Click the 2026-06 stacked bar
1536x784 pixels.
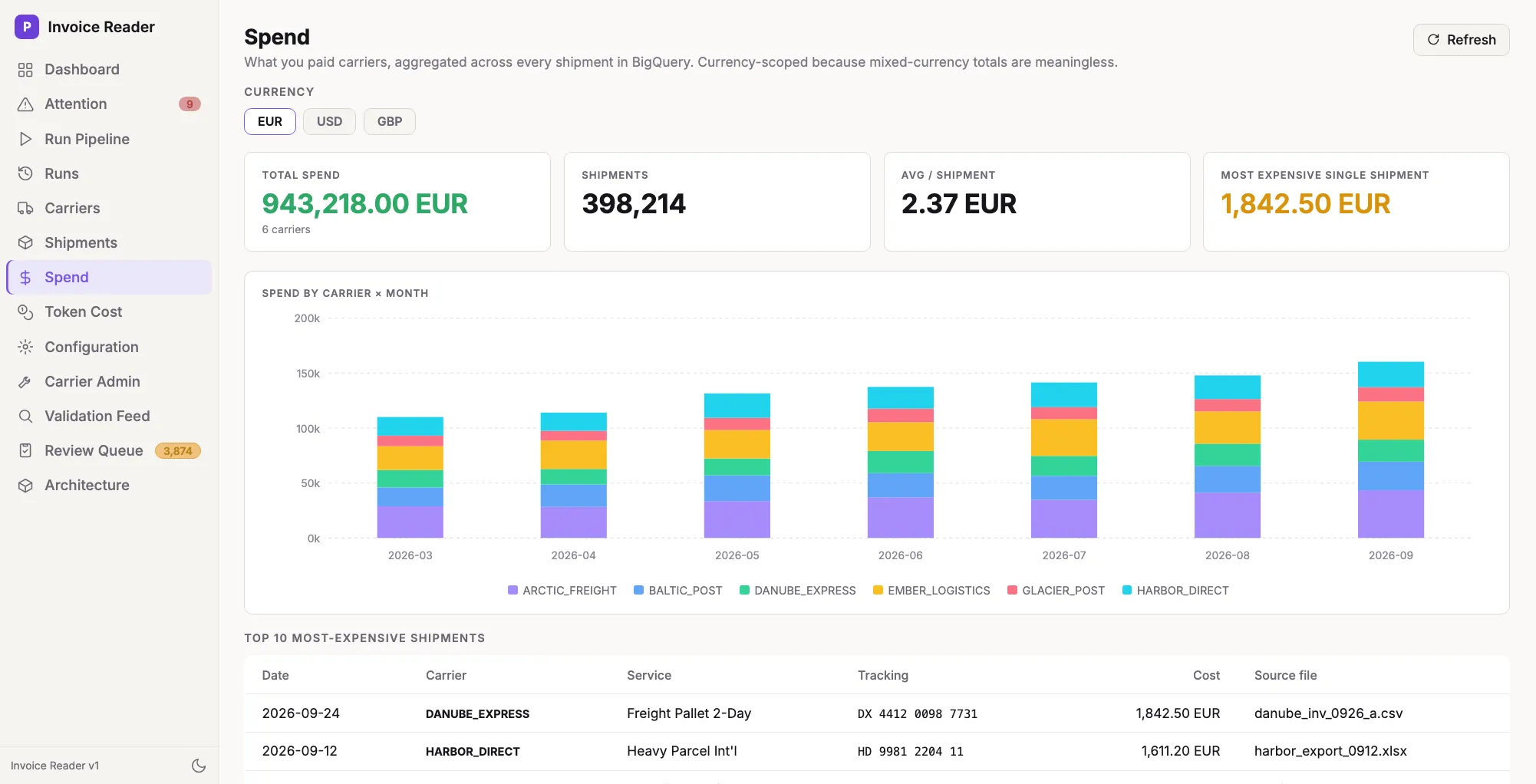coord(901,463)
